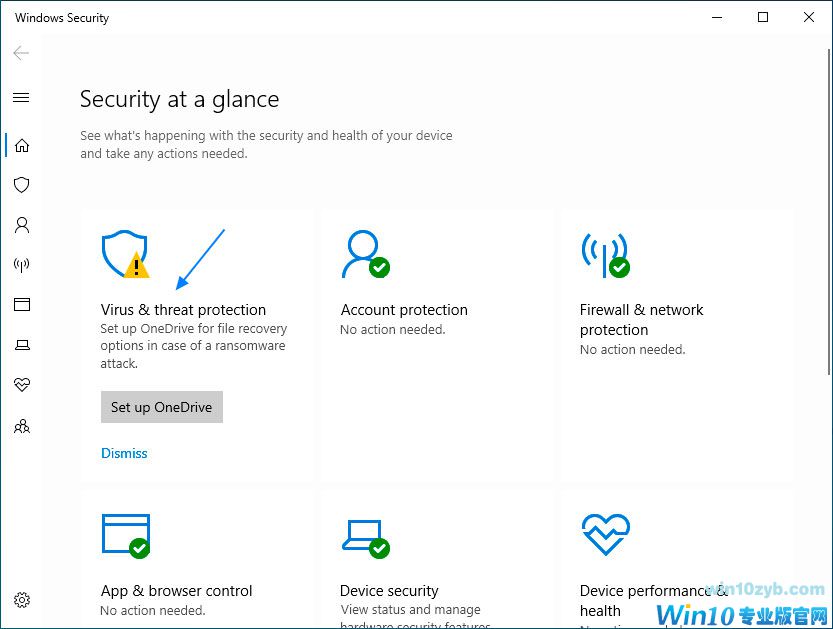
Task: Open Account protection via person sidebar icon
Action: coord(22,225)
